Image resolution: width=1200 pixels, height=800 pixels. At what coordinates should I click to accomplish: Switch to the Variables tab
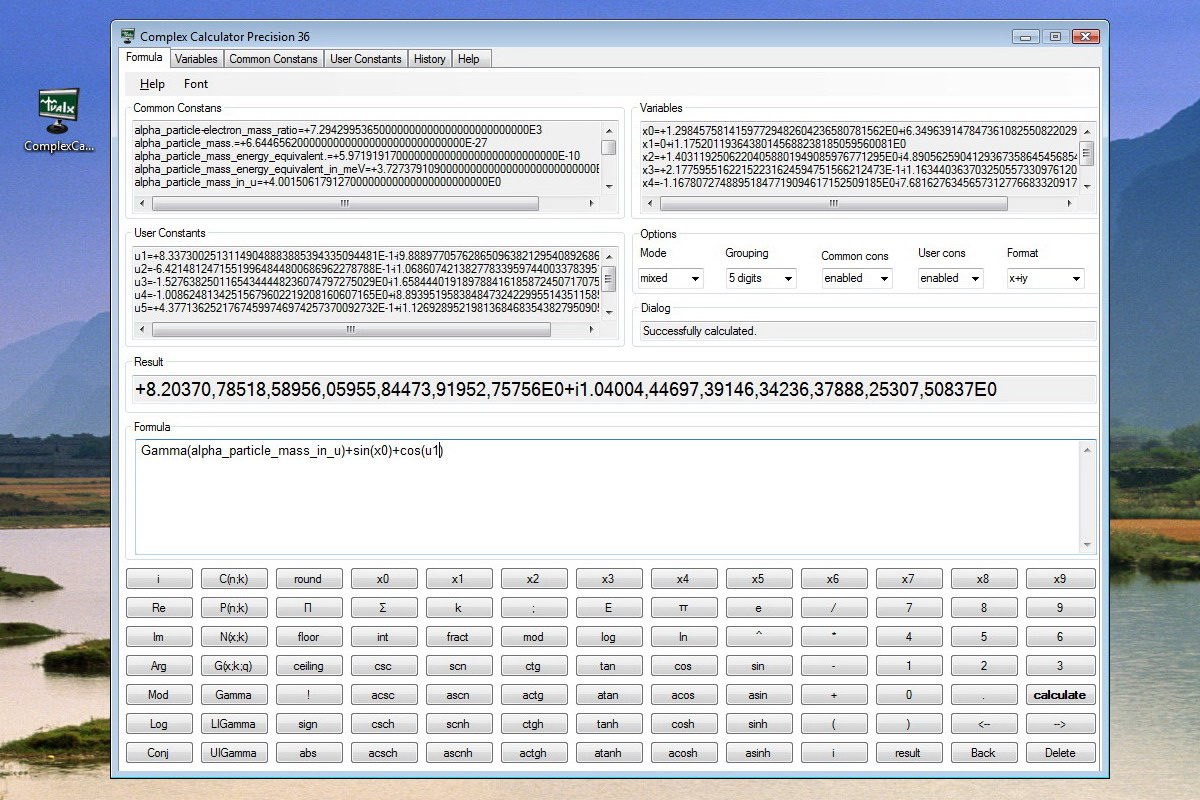tap(196, 59)
